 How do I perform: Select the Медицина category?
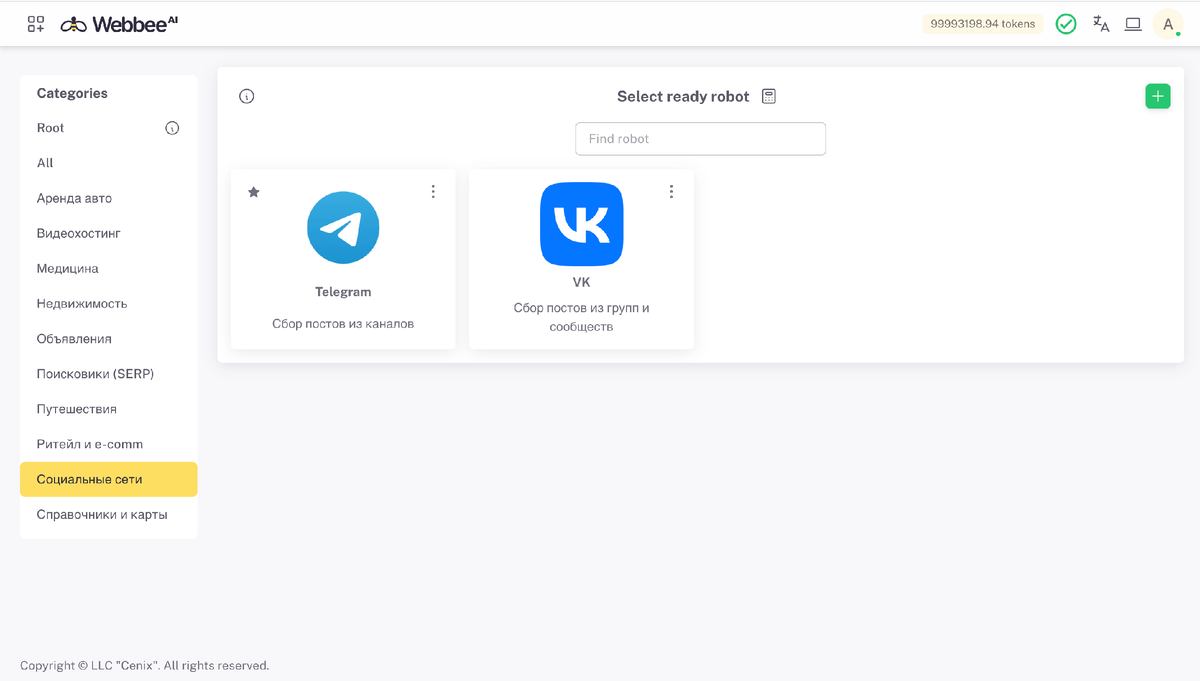click(x=109, y=269)
